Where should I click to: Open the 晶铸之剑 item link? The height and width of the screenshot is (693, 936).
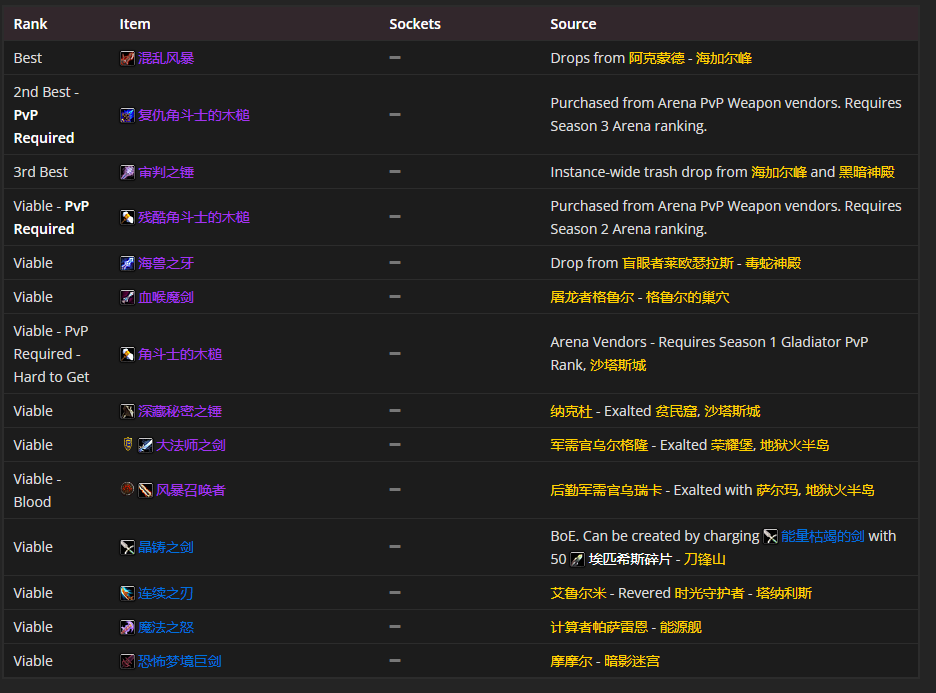point(165,547)
